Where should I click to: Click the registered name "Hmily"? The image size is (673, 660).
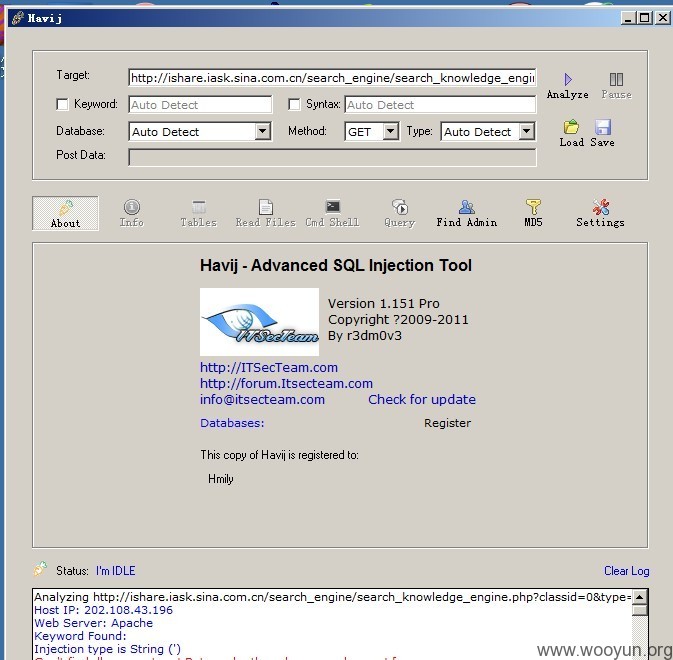[x=221, y=478]
